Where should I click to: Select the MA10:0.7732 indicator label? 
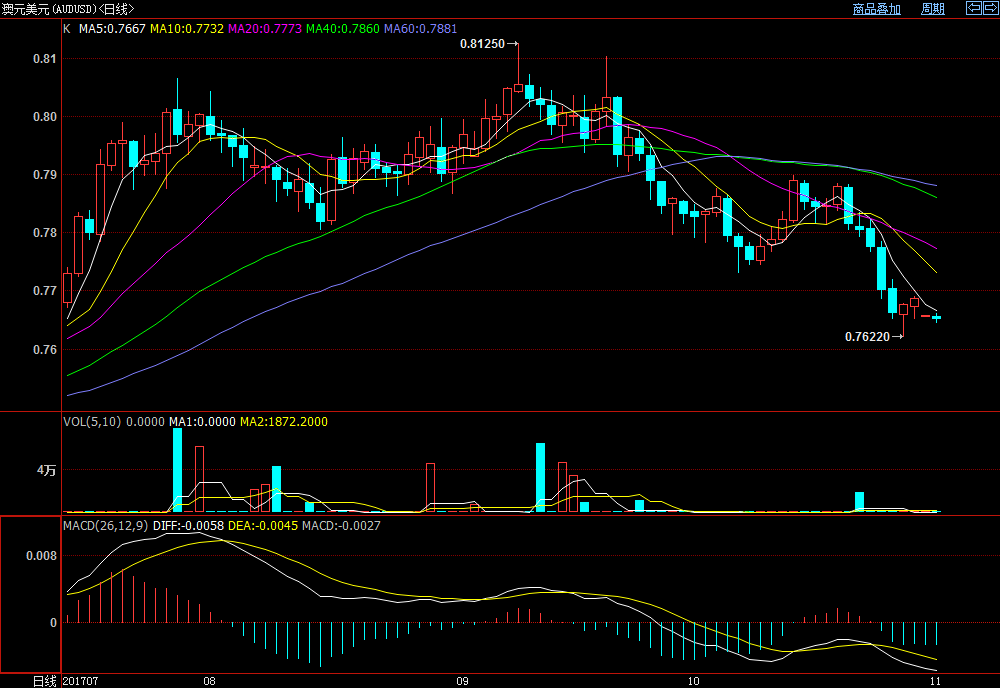coord(187,29)
